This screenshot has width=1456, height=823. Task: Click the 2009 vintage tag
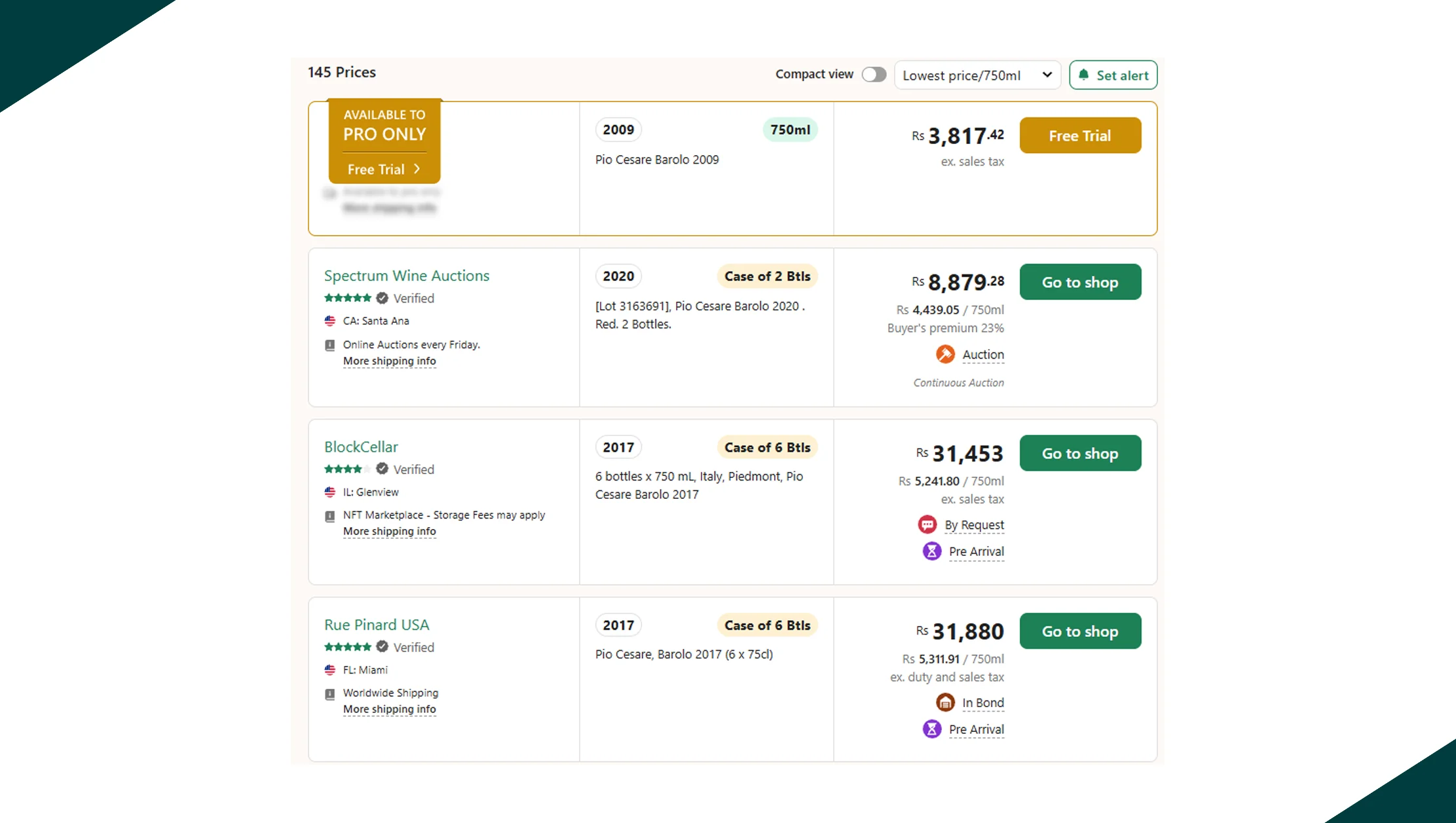coord(618,130)
